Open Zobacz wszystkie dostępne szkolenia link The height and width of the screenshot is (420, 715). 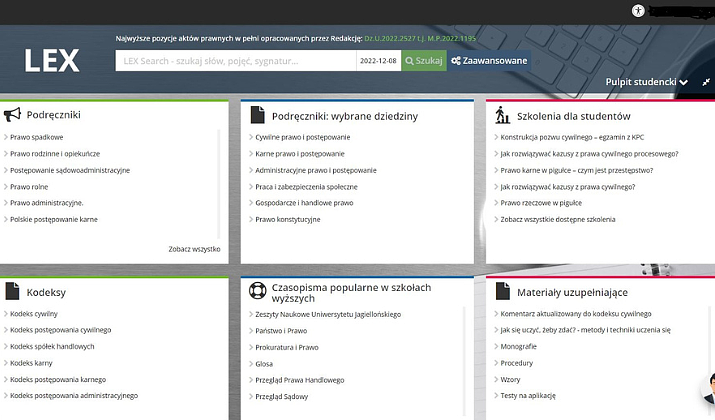(x=558, y=219)
